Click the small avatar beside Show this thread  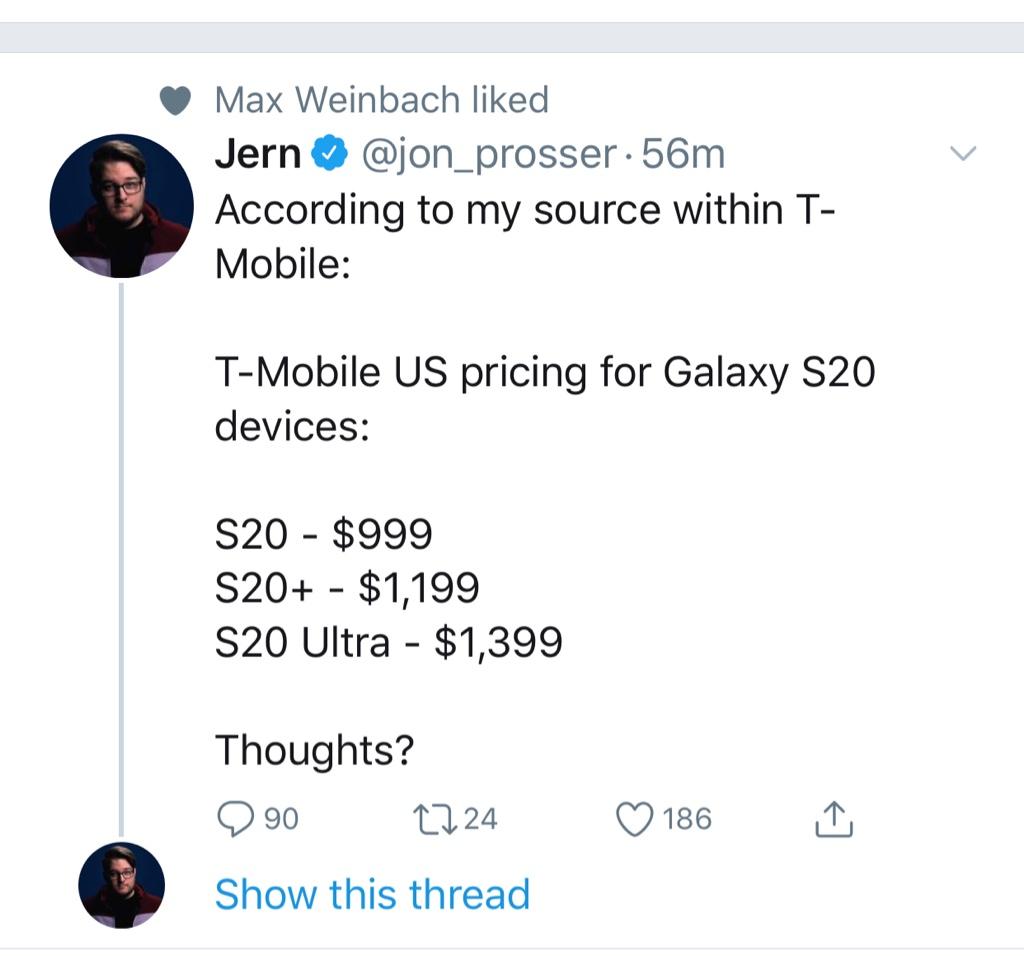(121, 885)
